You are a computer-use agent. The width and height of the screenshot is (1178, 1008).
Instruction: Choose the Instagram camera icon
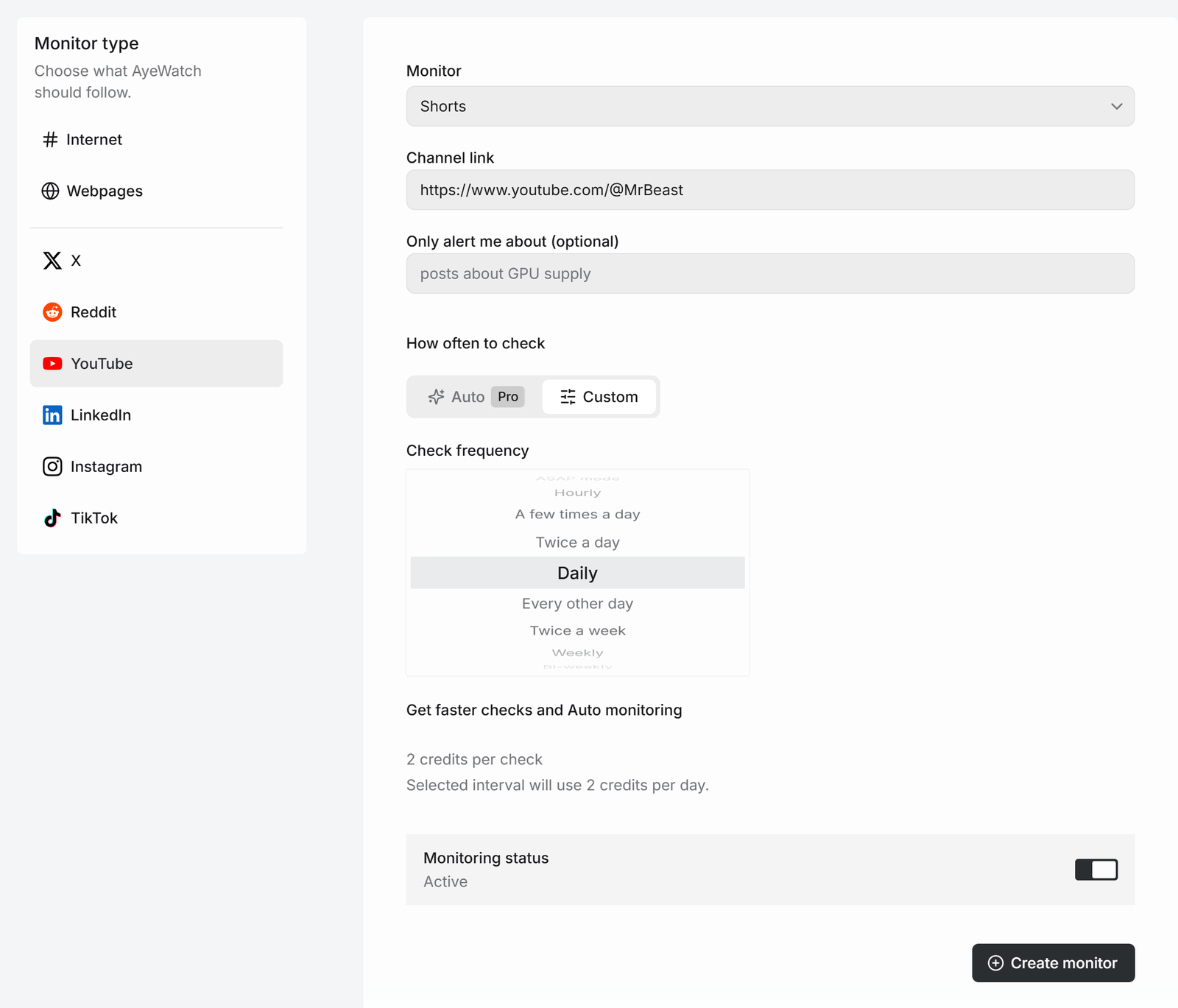click(52, 467)
